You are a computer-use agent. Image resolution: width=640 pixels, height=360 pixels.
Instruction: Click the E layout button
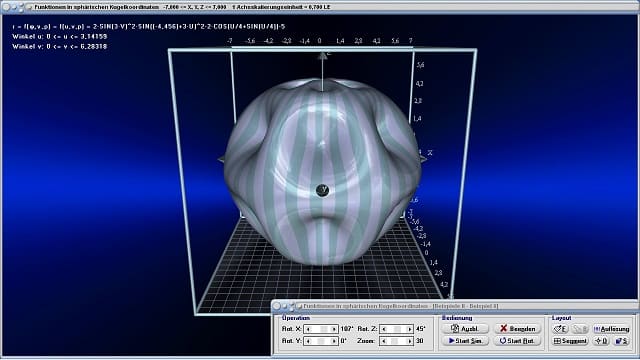point(560,329)
